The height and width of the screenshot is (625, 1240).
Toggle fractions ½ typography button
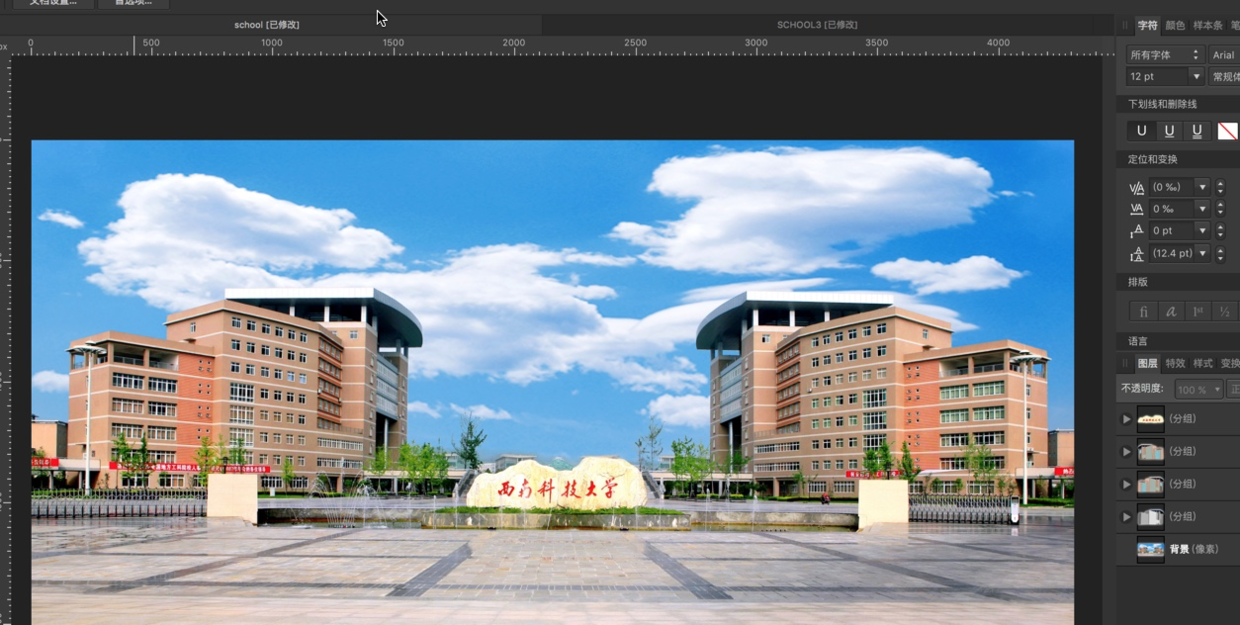point(1224,312)
